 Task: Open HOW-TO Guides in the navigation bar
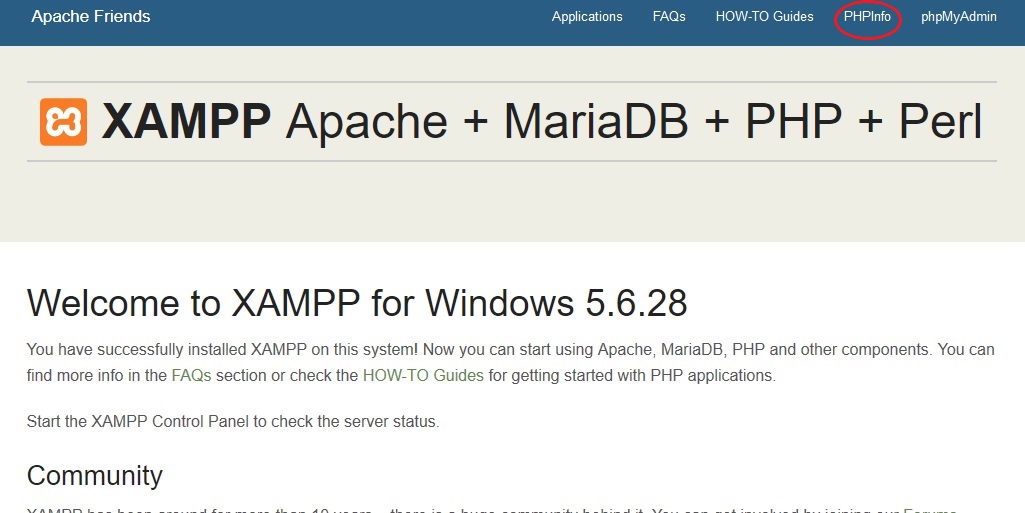[x=764, y=17]
